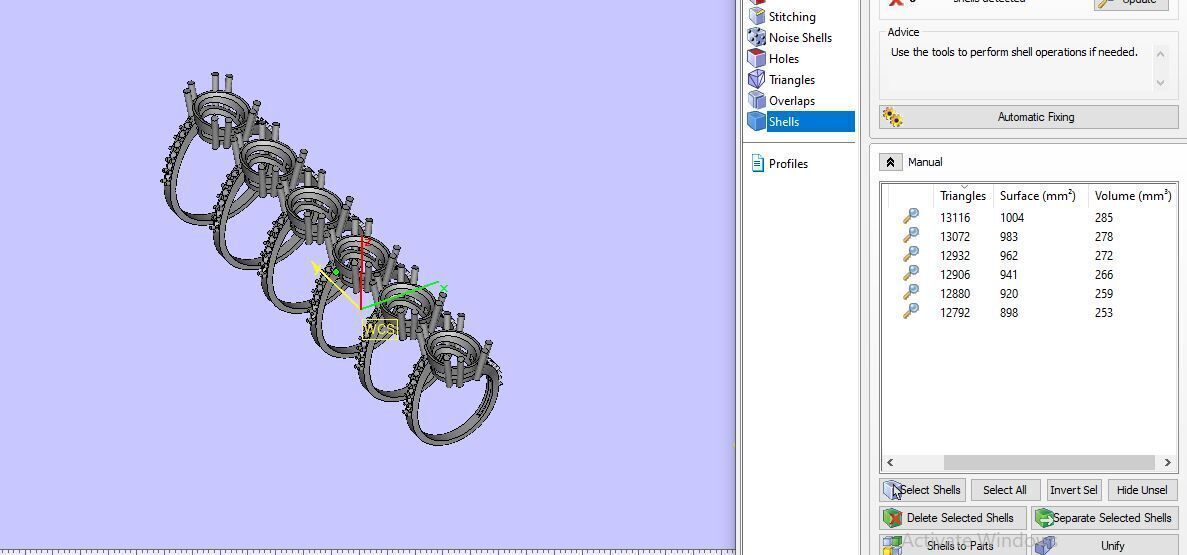This screenshot has height=555, width=1187.
Task: Click the Triangles icon
Action: [x=756, y=79]
